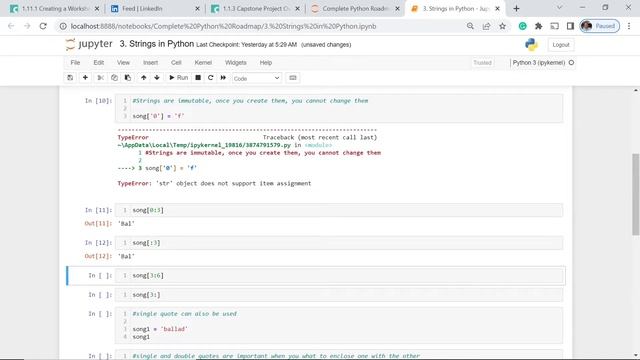Viewport: 640px width, 360px height.
Task: Rename the notebook title Strings in Python
Action: pyautogui.click(x=157, y=44)
